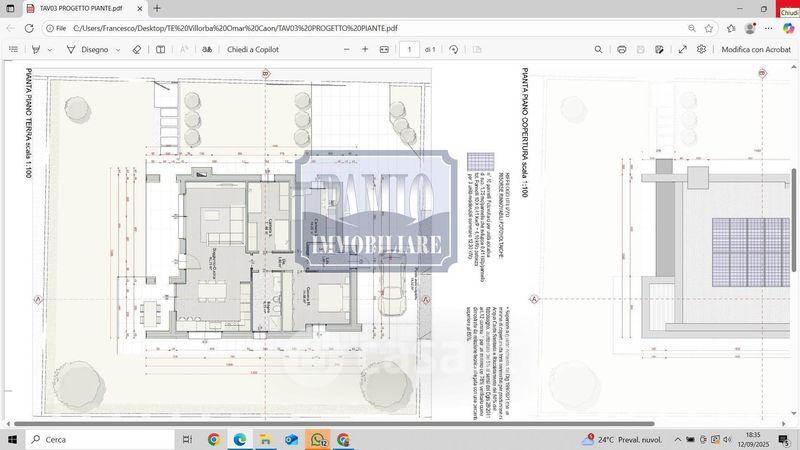Expand the highlighter options dropdown arrow
Image resolution: width=800 pixels, height=450 pixels.
51,49
